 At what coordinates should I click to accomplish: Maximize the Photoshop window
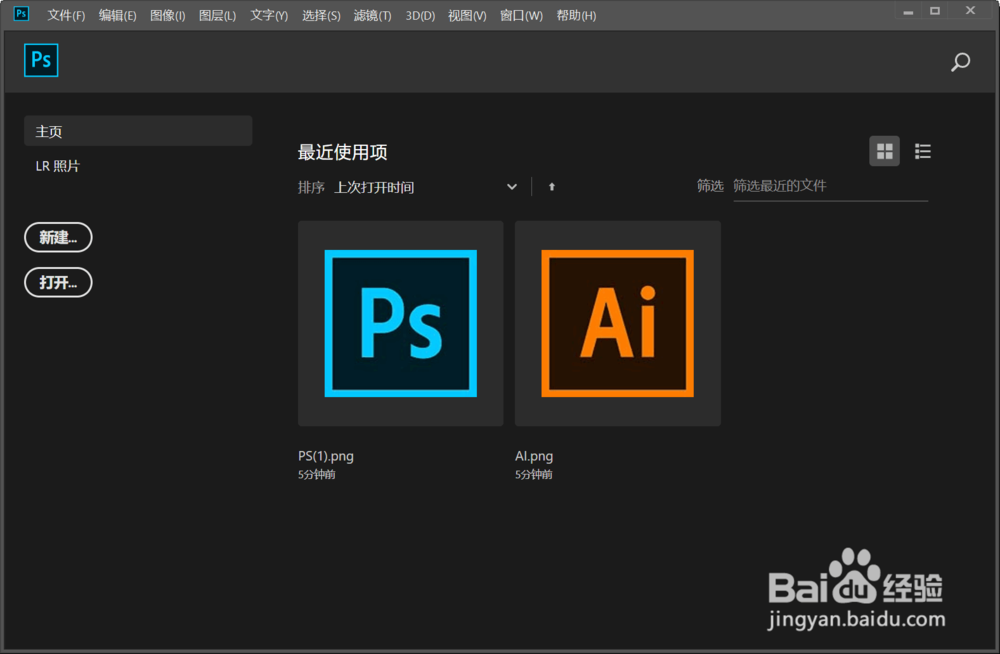pyautogui.click(x=935, y=11)
